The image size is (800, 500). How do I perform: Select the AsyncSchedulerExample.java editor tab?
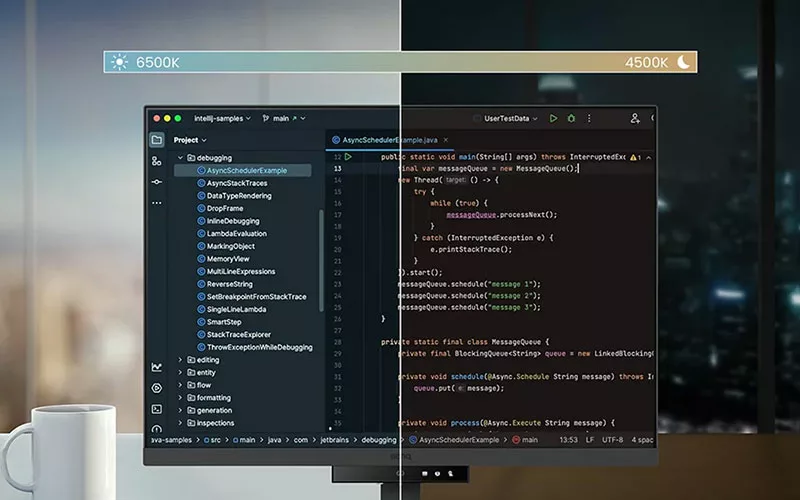coord(391,141)
